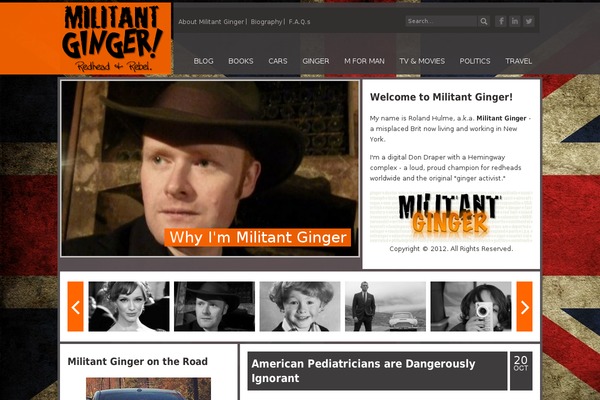Image resolution: width=600 pixels, height=400 pixels.
Task: Open the Facebook social icon
Action: pos(501,21)
